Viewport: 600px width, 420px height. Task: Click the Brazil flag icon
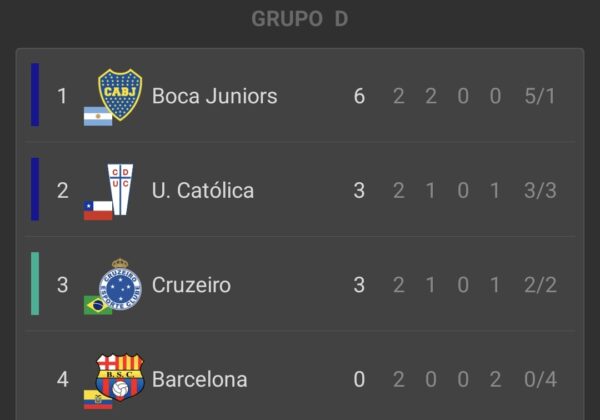pyautogui.click(x=98, y=305)
